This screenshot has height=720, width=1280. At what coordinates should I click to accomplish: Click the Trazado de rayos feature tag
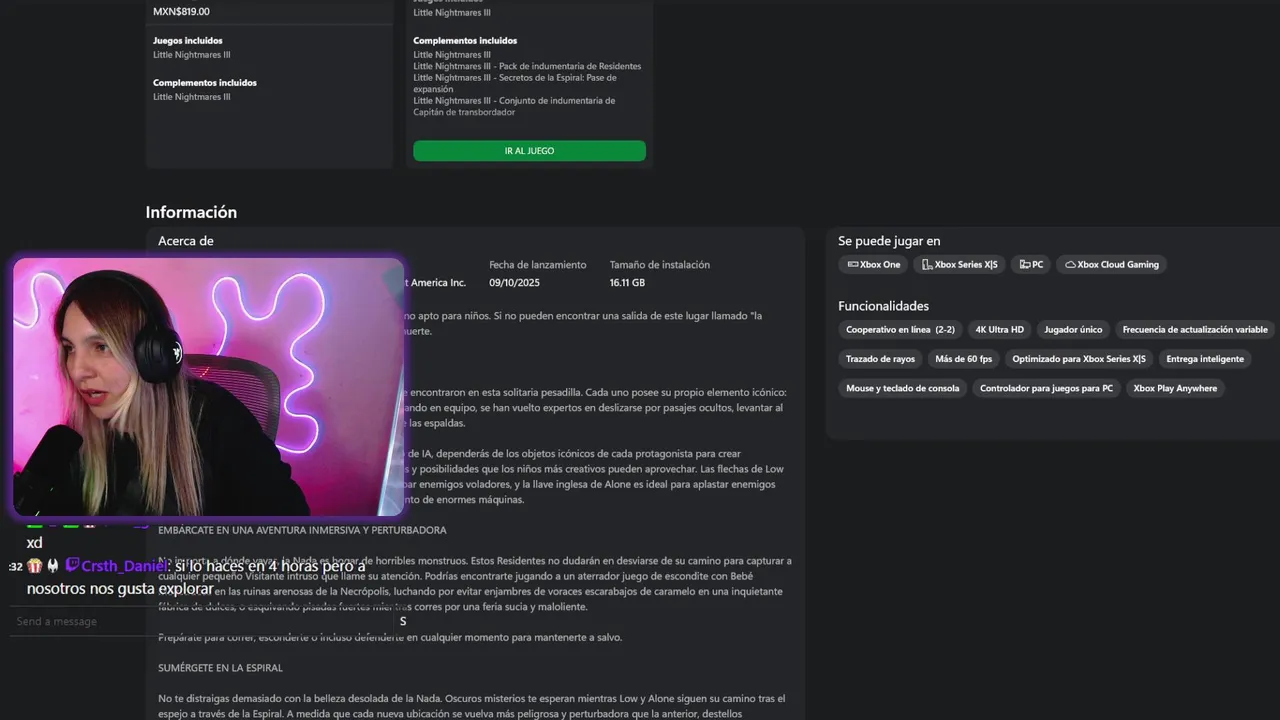coord(880,359)
